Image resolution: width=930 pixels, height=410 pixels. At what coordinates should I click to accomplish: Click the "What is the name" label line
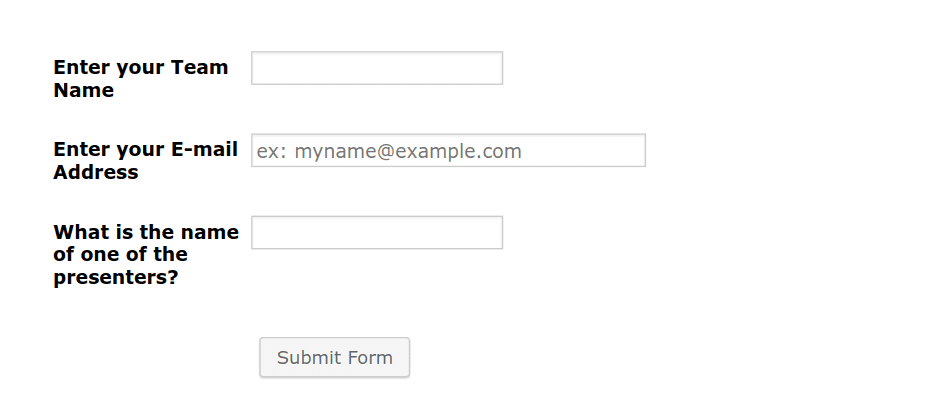(146, 231)
